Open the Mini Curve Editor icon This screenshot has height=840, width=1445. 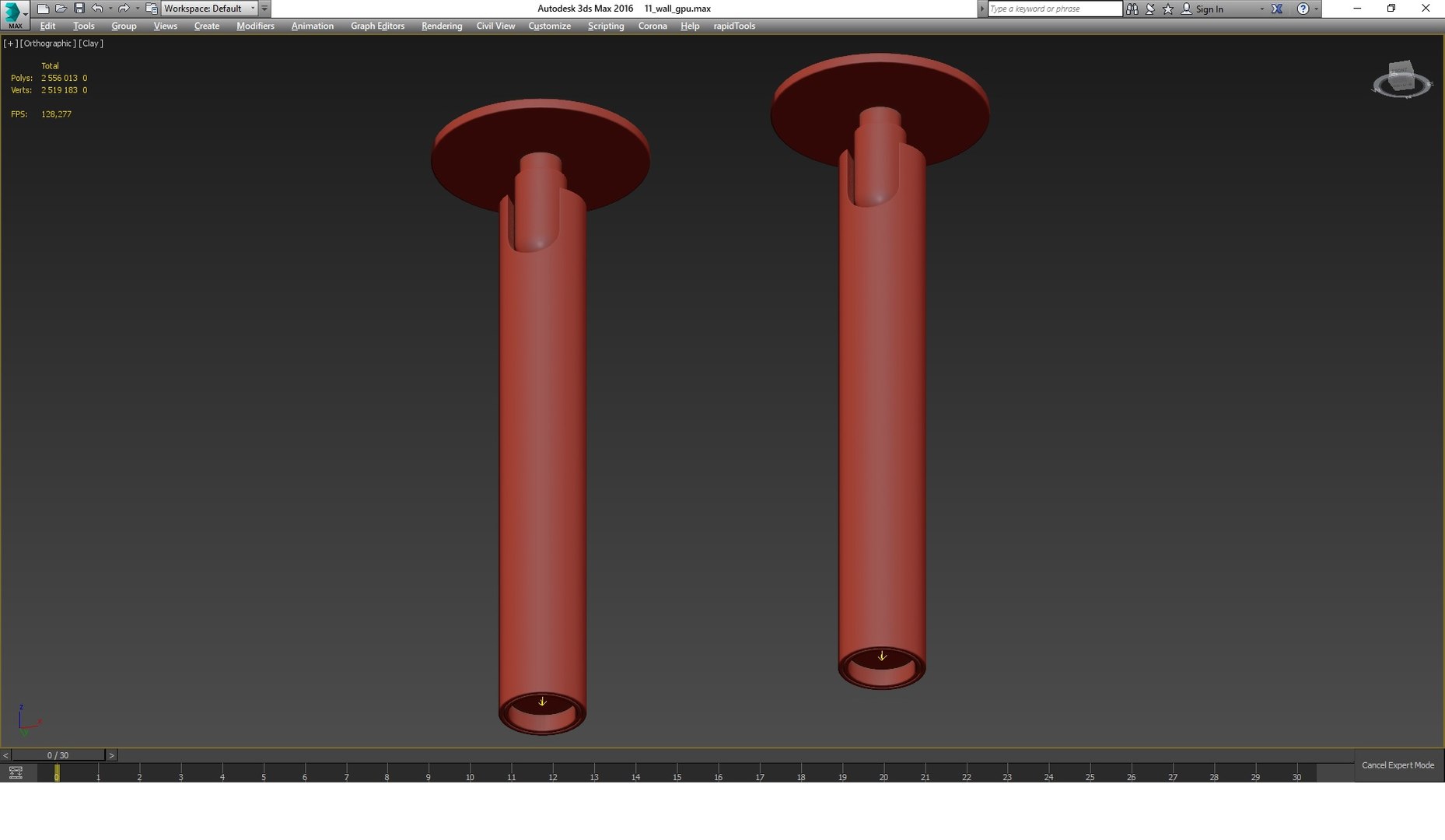point(16,772)
